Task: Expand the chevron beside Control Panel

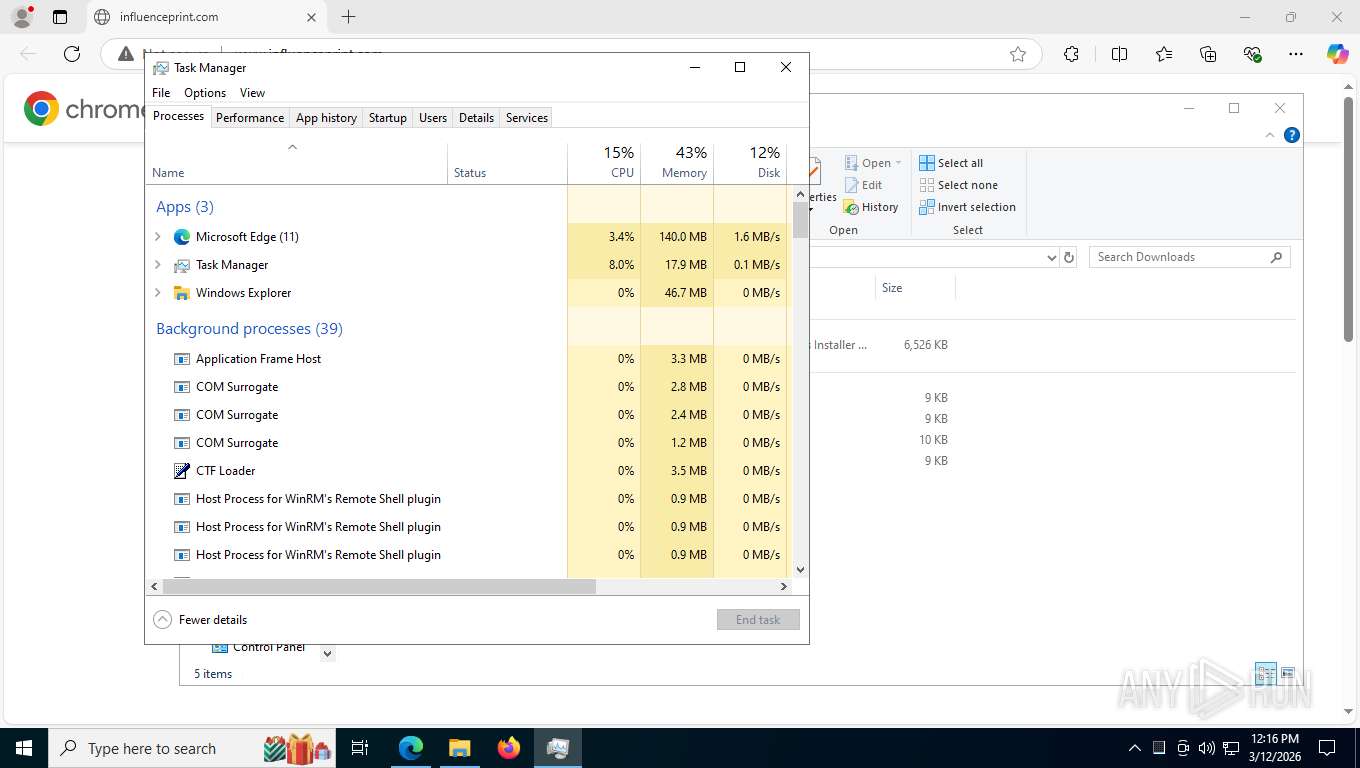Action: [327, 654]
